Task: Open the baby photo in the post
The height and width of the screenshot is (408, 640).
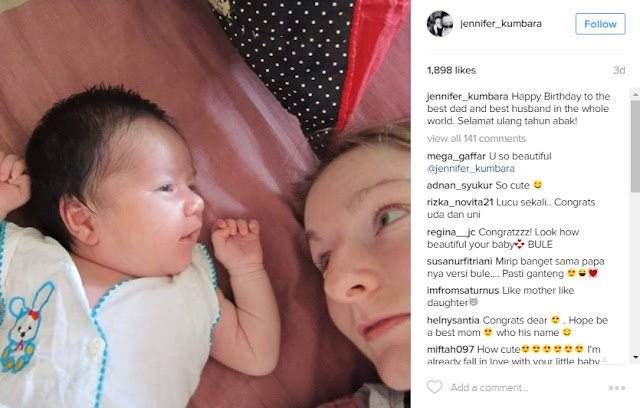Action: (205, 204)
